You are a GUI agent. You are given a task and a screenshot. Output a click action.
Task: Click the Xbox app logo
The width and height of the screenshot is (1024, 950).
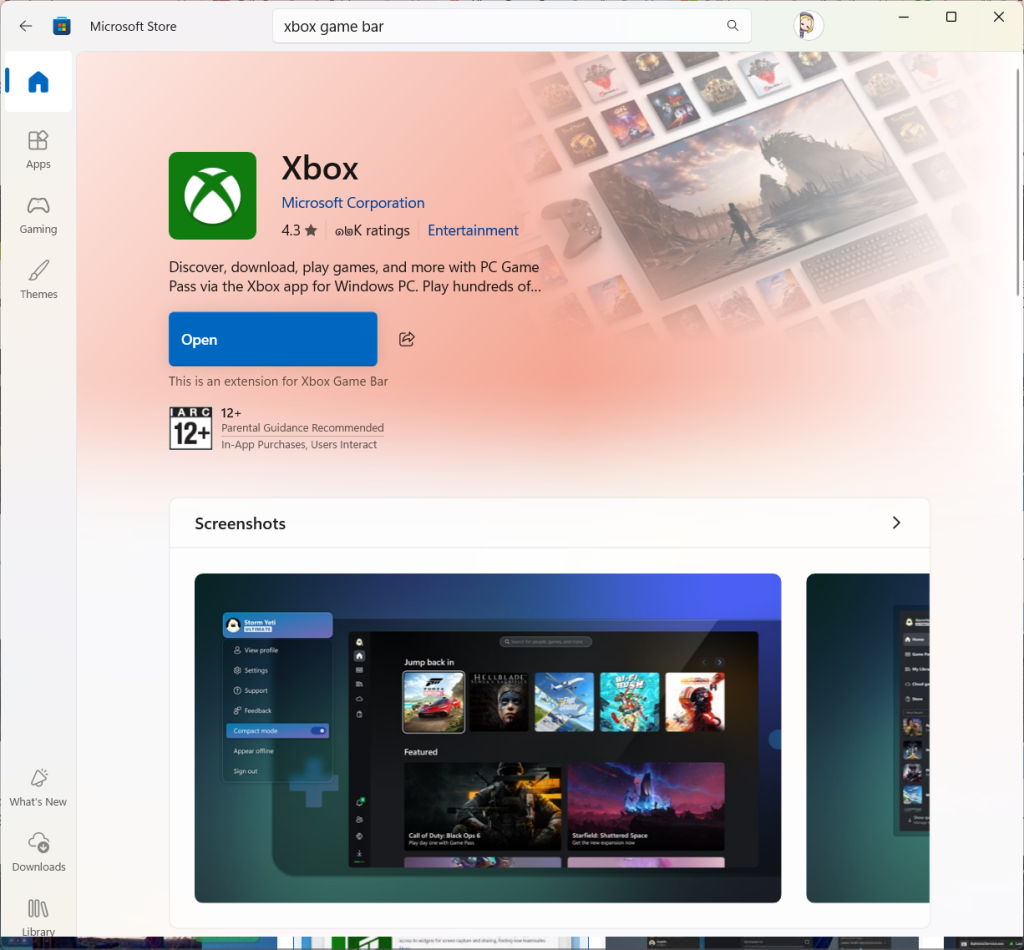point(212,196)
